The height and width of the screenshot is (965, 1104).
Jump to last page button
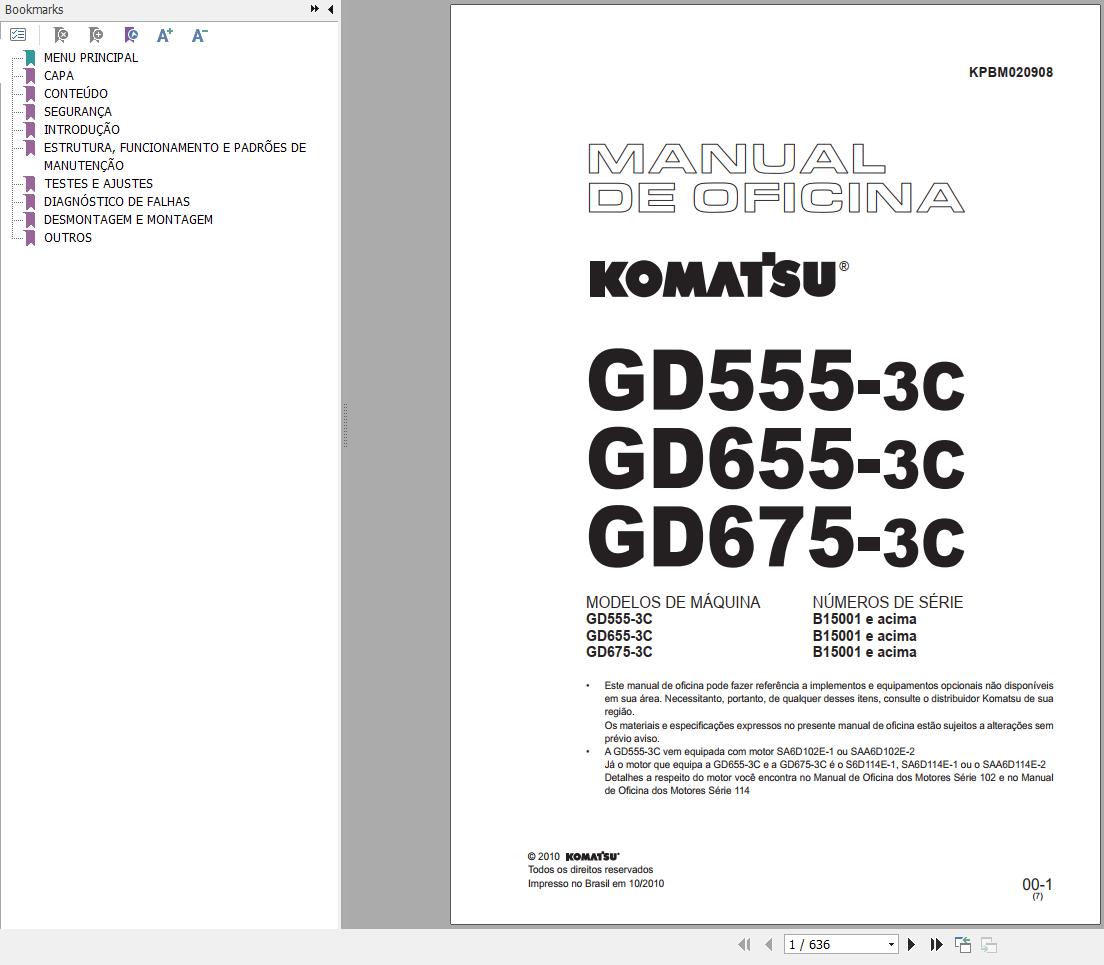click(936, 945)
